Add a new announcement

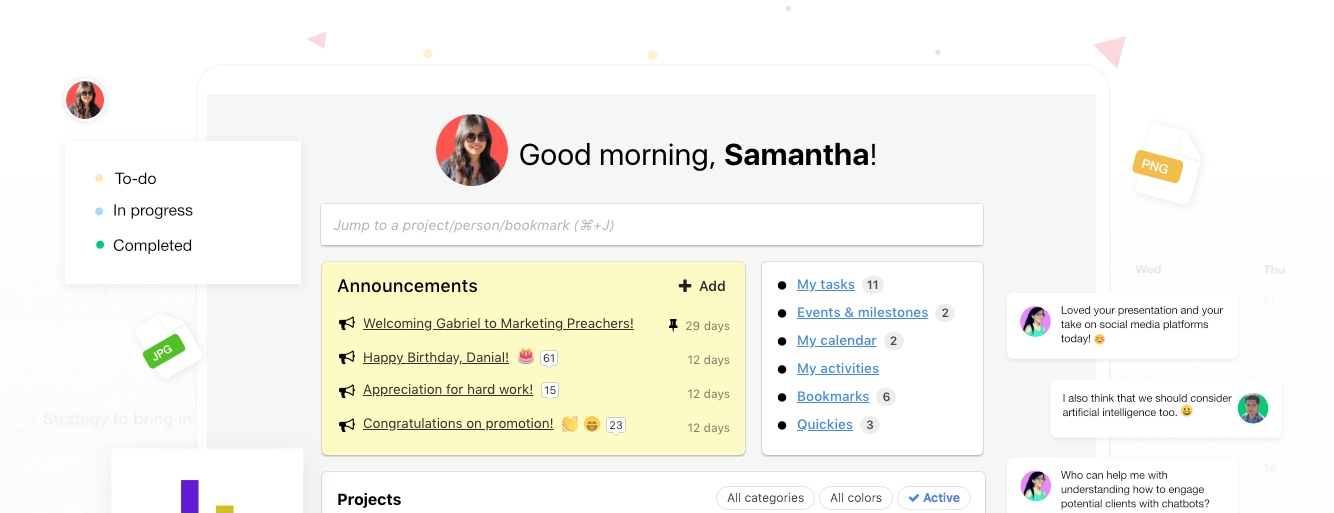click(x=702, y=286)
